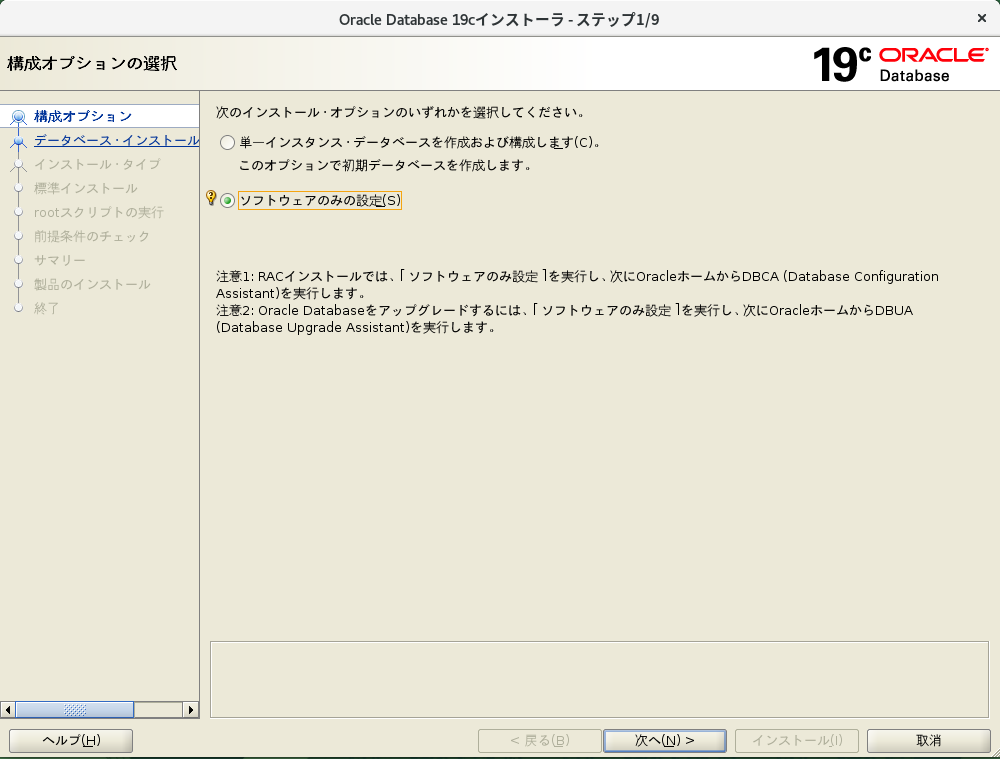Open help with ヘルプ(H) button
The width and height of the screenshot is (1000, 759).
(71, 741)
